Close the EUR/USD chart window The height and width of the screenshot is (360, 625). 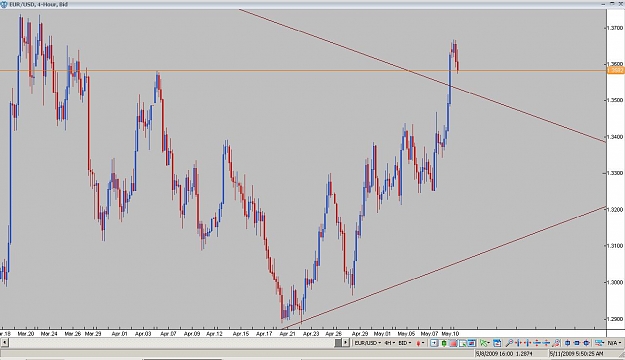point(621,4)
